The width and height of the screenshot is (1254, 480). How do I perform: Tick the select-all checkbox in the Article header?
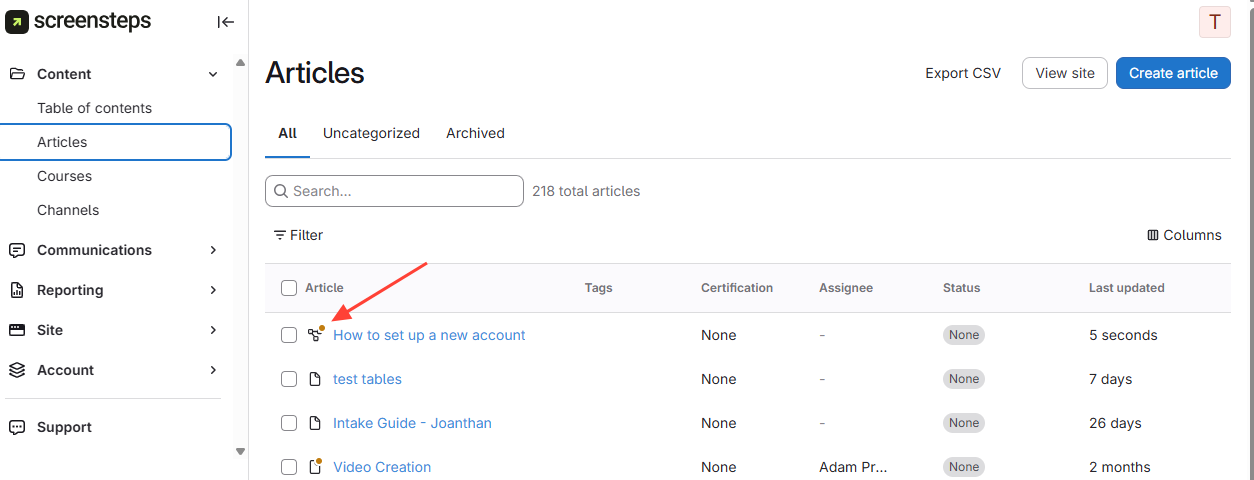[289, 288]
